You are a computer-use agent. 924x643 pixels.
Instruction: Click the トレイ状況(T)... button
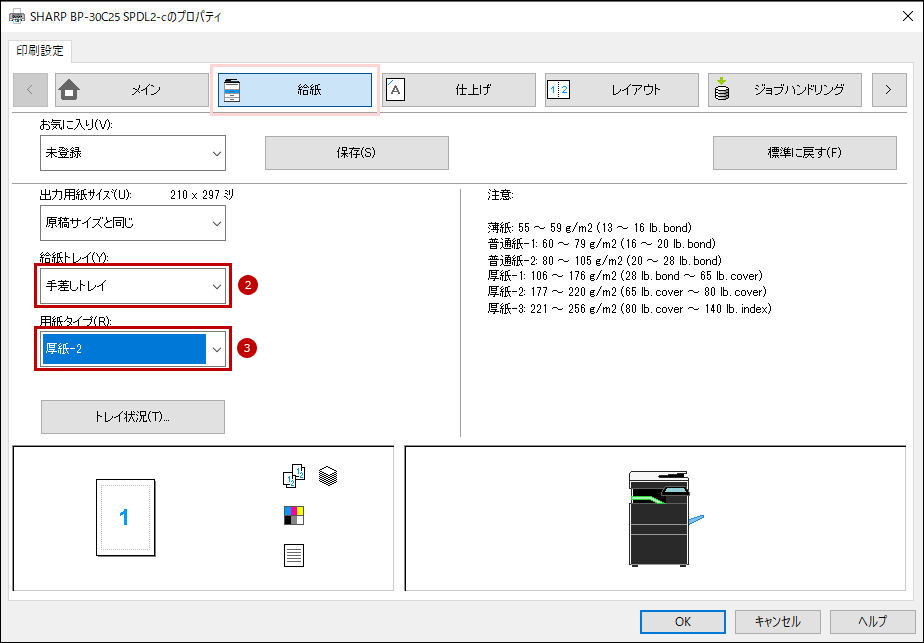tap(133, 417)
